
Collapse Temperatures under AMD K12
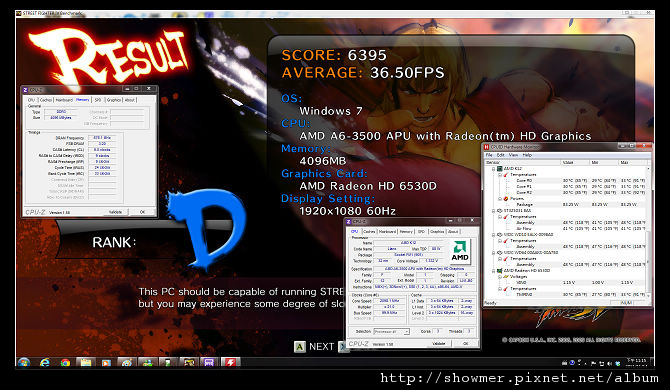[500, 175]
